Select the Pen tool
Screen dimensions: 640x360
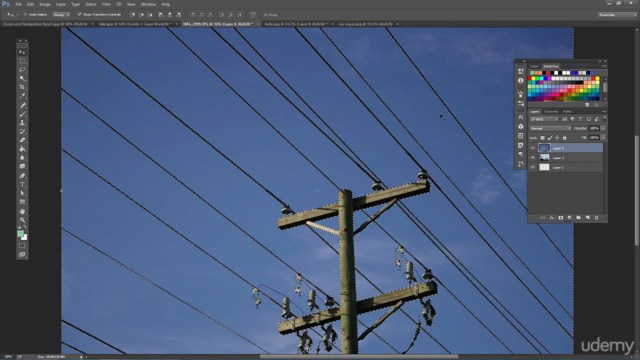tap(22, 176)
